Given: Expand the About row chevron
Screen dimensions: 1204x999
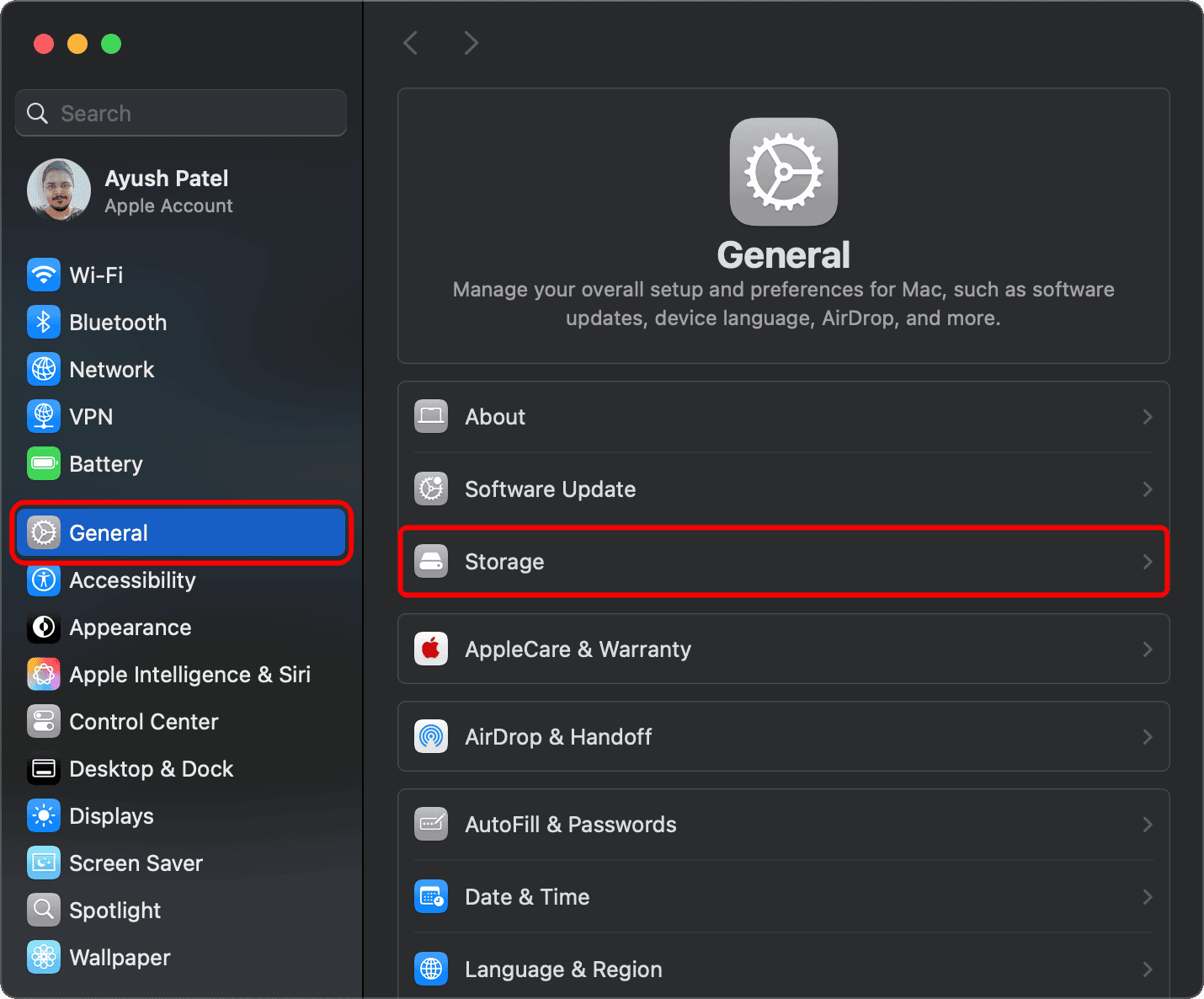Looking at the screenshot, I should click(1147, 417).
